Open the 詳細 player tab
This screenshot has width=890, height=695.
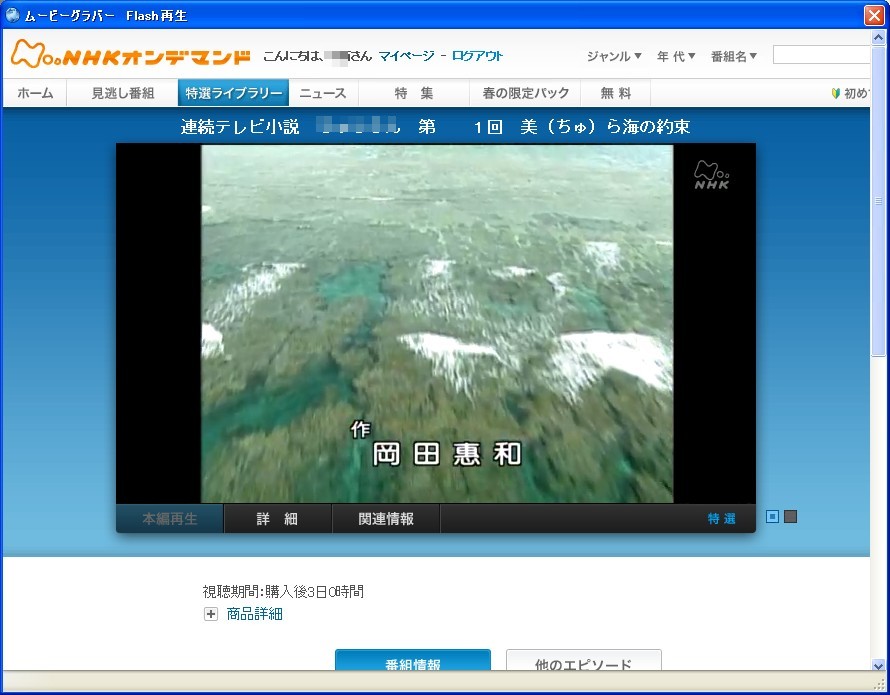click(x=278, y=518)
